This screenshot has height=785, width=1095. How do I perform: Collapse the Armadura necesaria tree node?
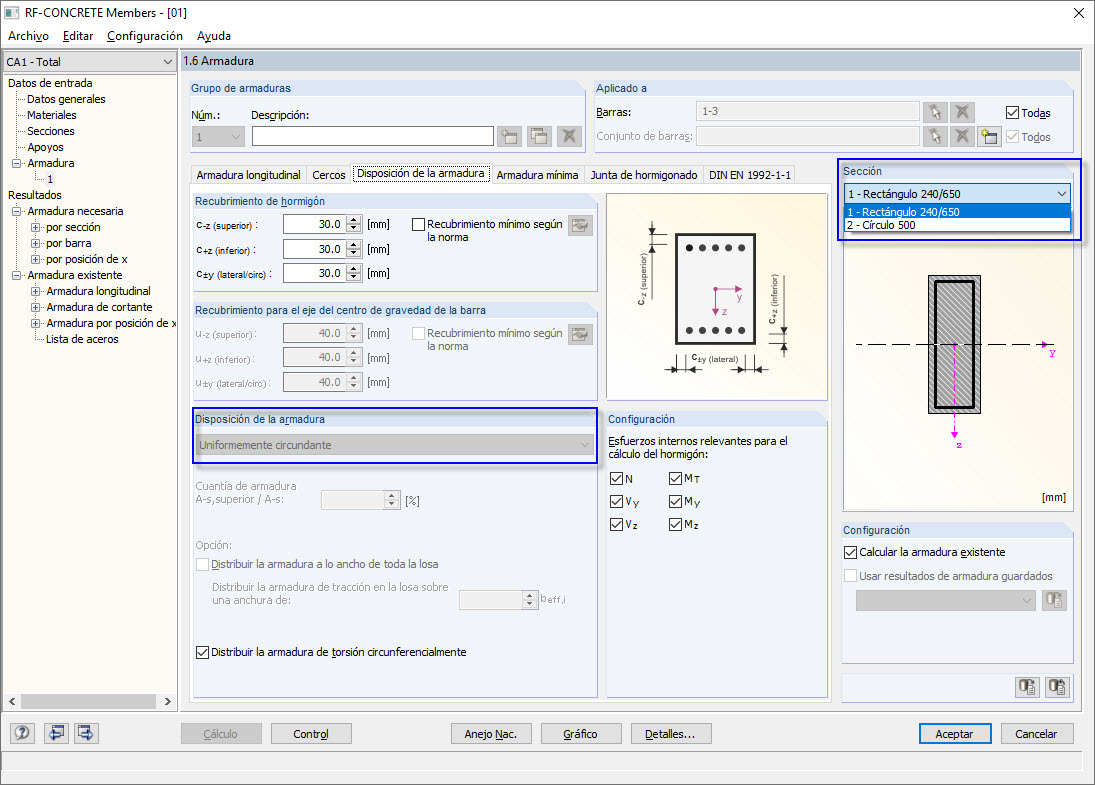pos(16,211)
